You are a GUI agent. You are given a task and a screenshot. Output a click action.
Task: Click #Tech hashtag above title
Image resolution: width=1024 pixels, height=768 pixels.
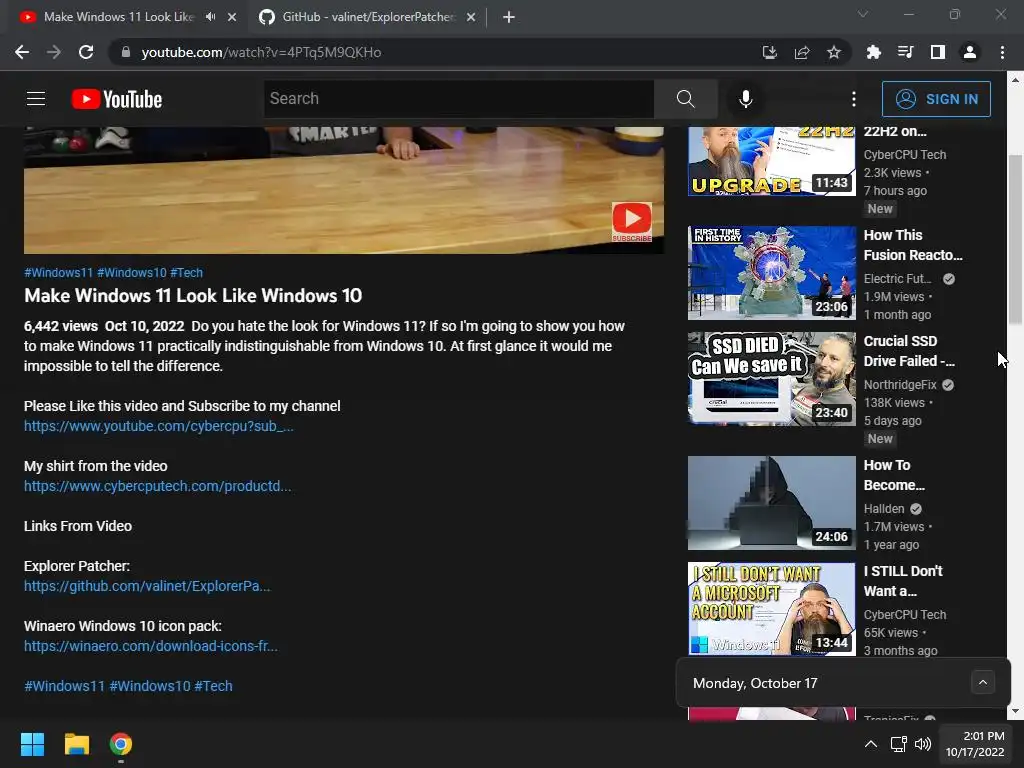pos(186,272)
